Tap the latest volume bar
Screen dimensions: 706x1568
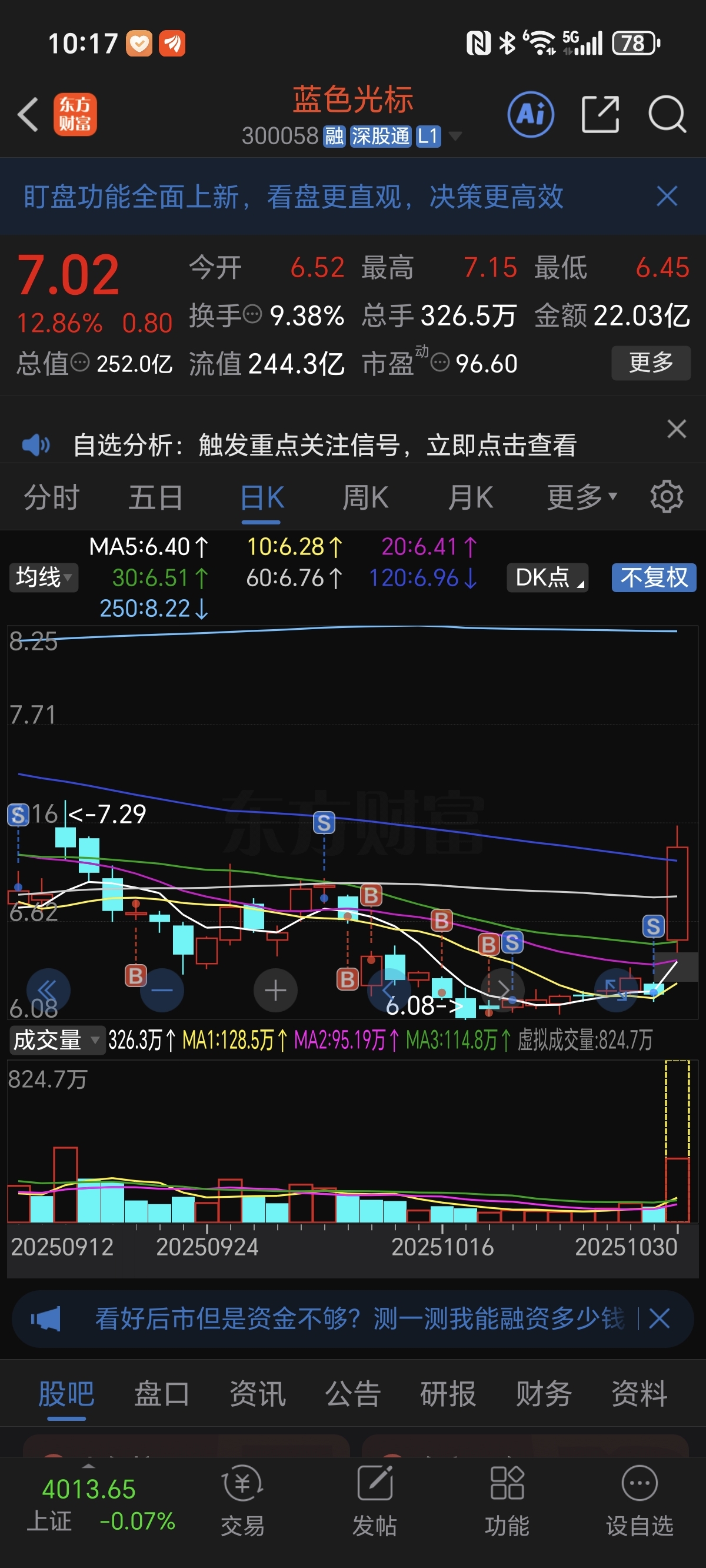point(677,1190)
